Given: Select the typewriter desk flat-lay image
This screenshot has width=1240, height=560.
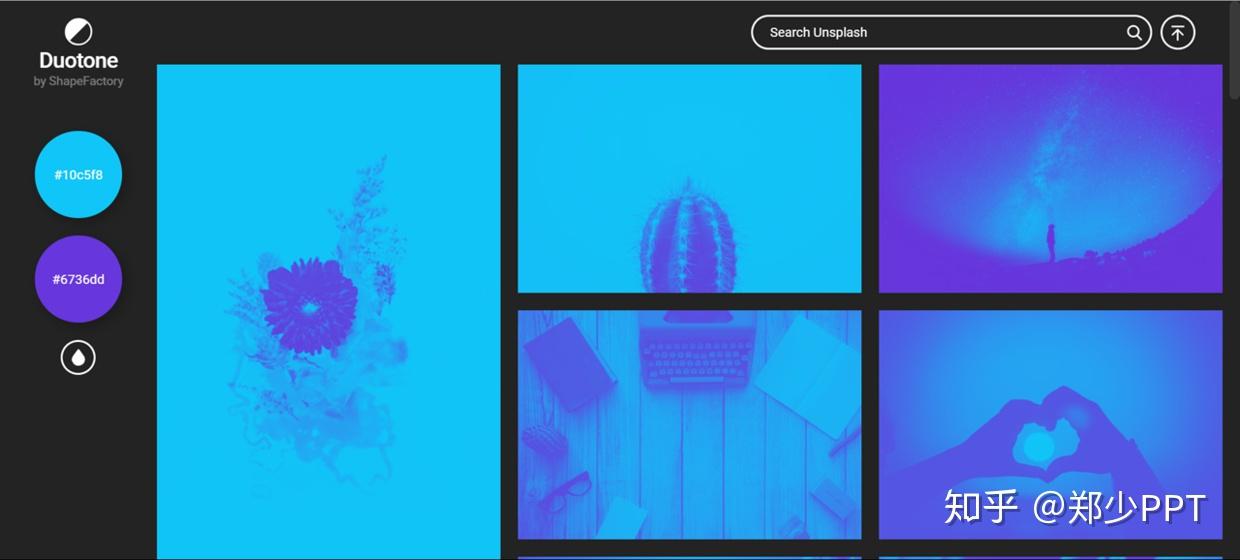Looking at the screenshot, I should coord(689,425).
